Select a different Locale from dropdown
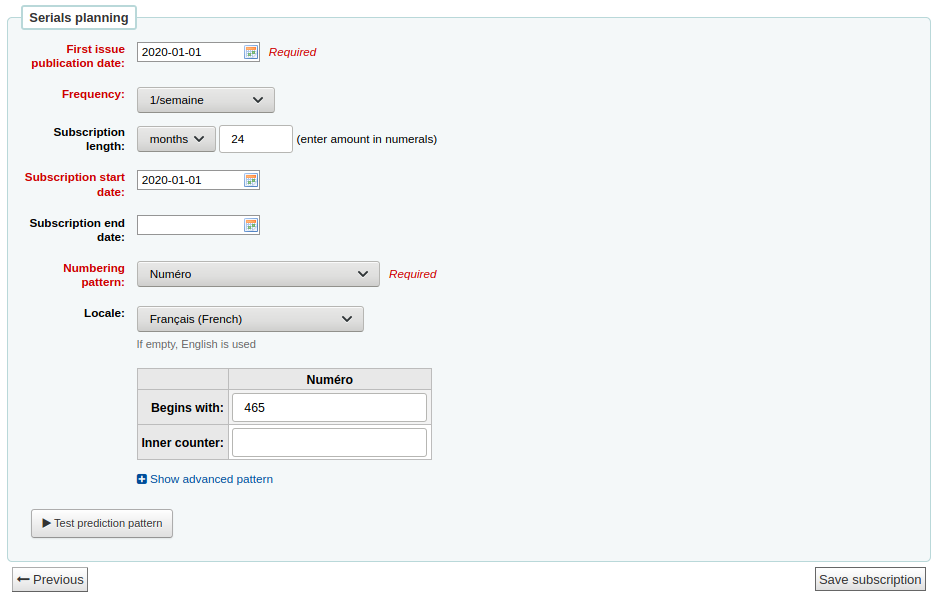This screenshot has height=597, width=938. click(x=250, y=319)
